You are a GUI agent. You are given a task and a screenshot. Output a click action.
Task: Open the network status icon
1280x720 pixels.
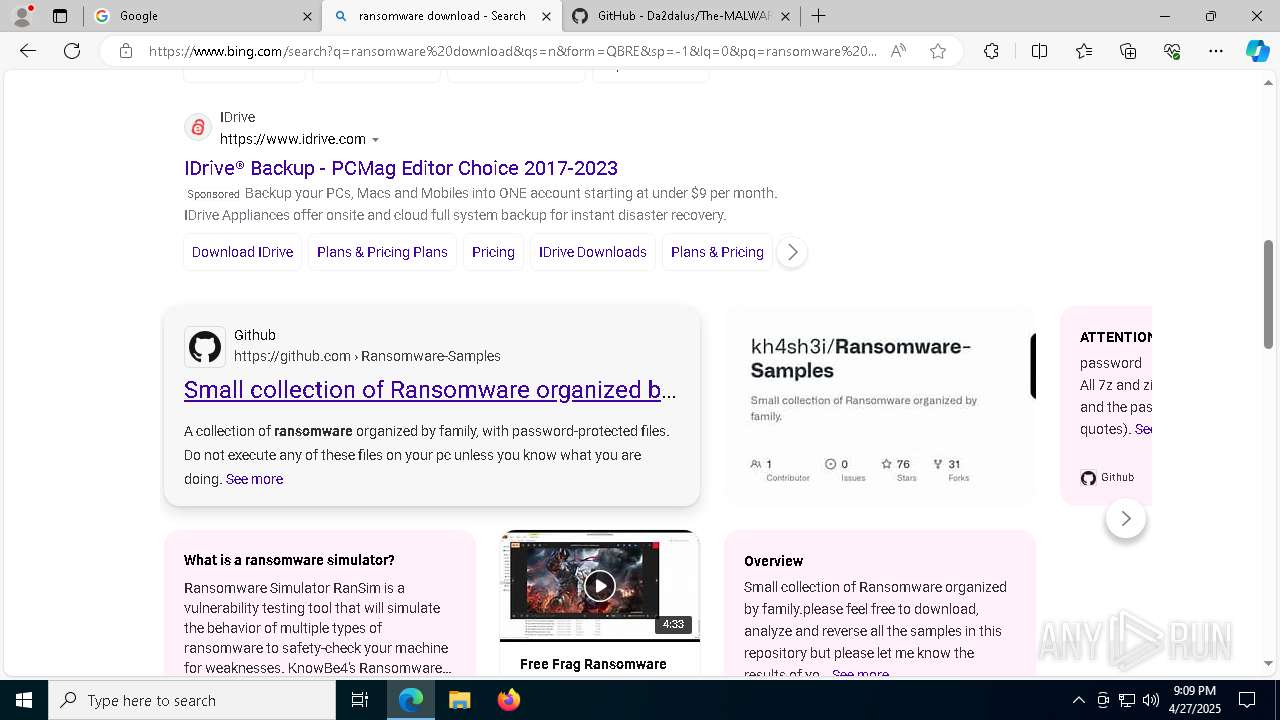(1127, 700)
